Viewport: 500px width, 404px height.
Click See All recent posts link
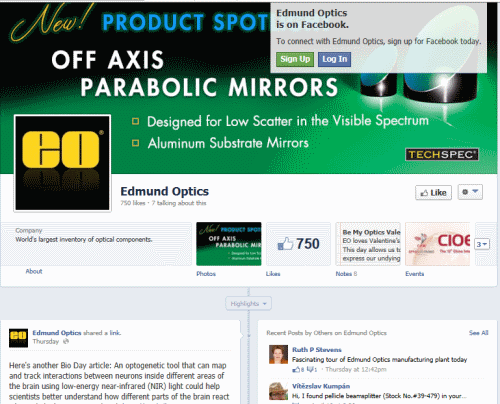tap(478, 333)
